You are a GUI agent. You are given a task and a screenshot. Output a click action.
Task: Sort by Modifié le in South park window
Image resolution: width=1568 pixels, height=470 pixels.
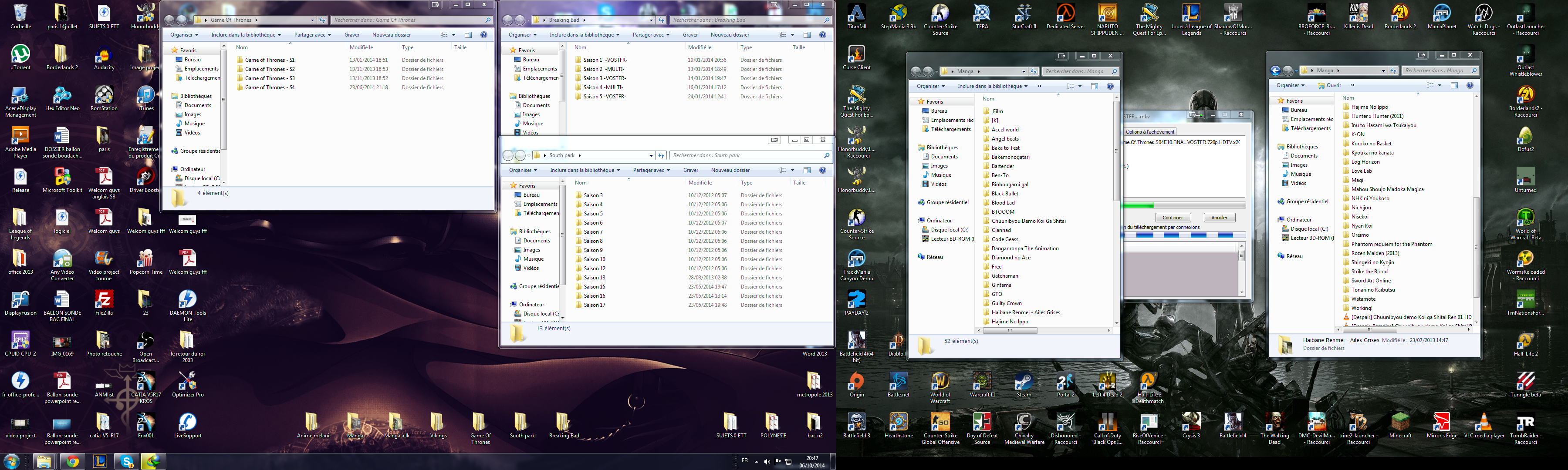pos(700,182)
